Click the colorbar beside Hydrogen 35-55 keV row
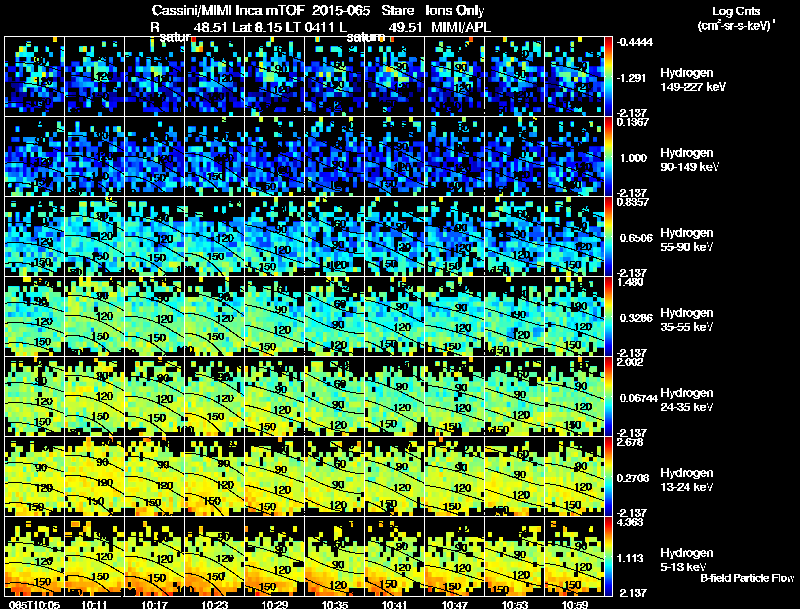Viewport: 800px width, 609px height. [608, 316]
